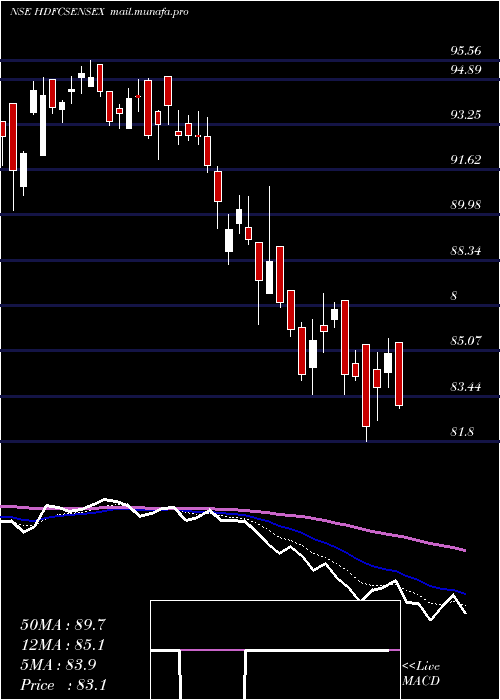The height and width of the screenshot is (700, 500).
Task: Click the 93.25 price level label
Action: (x=466, y=115)
